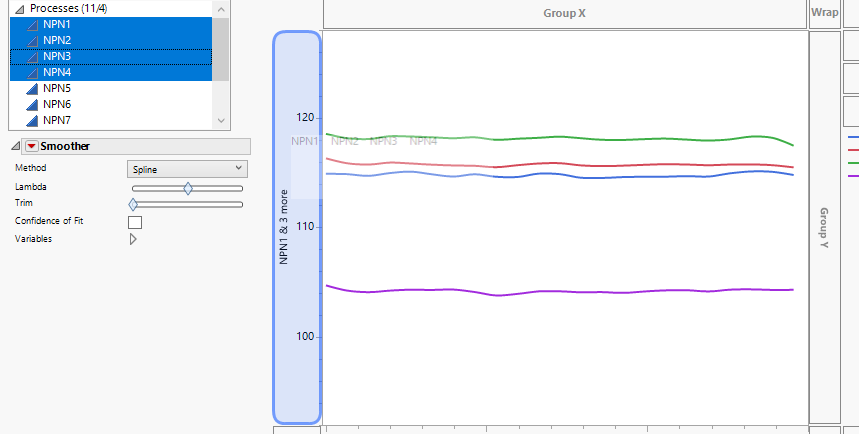Viewport: 859px width, 434px height.
Task: Click the Group Y drop zone
Action: (x=824, y=227)
